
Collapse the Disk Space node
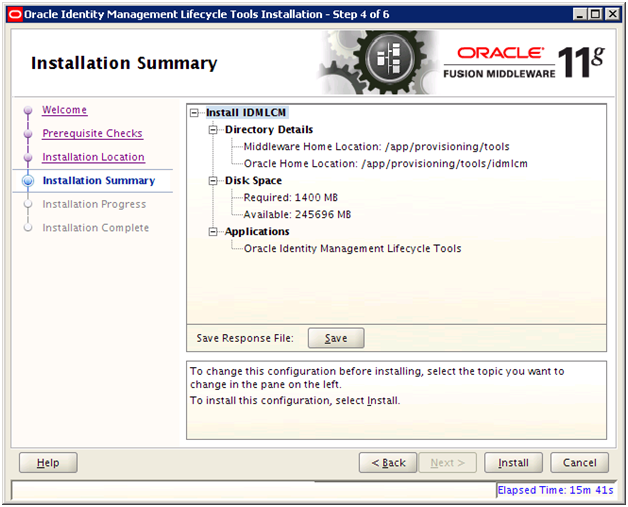coord(213,181)
